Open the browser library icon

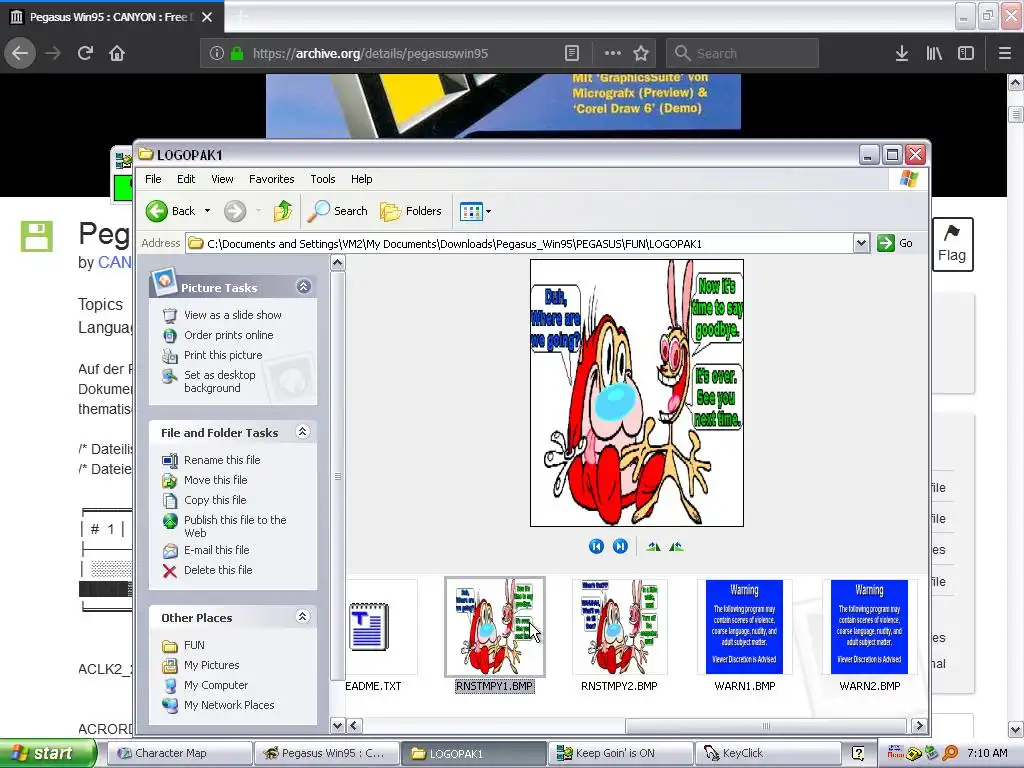(x=934, y=53)
